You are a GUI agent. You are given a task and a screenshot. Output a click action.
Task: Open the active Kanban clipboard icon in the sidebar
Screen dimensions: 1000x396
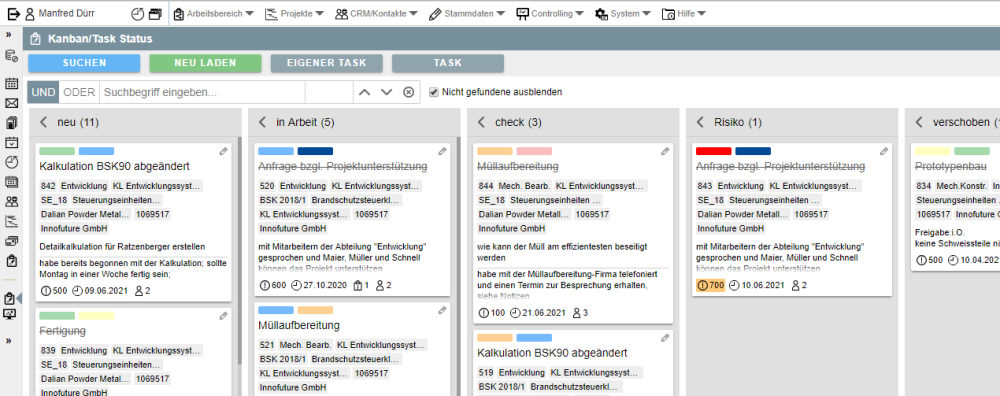(x=10, y=298)
